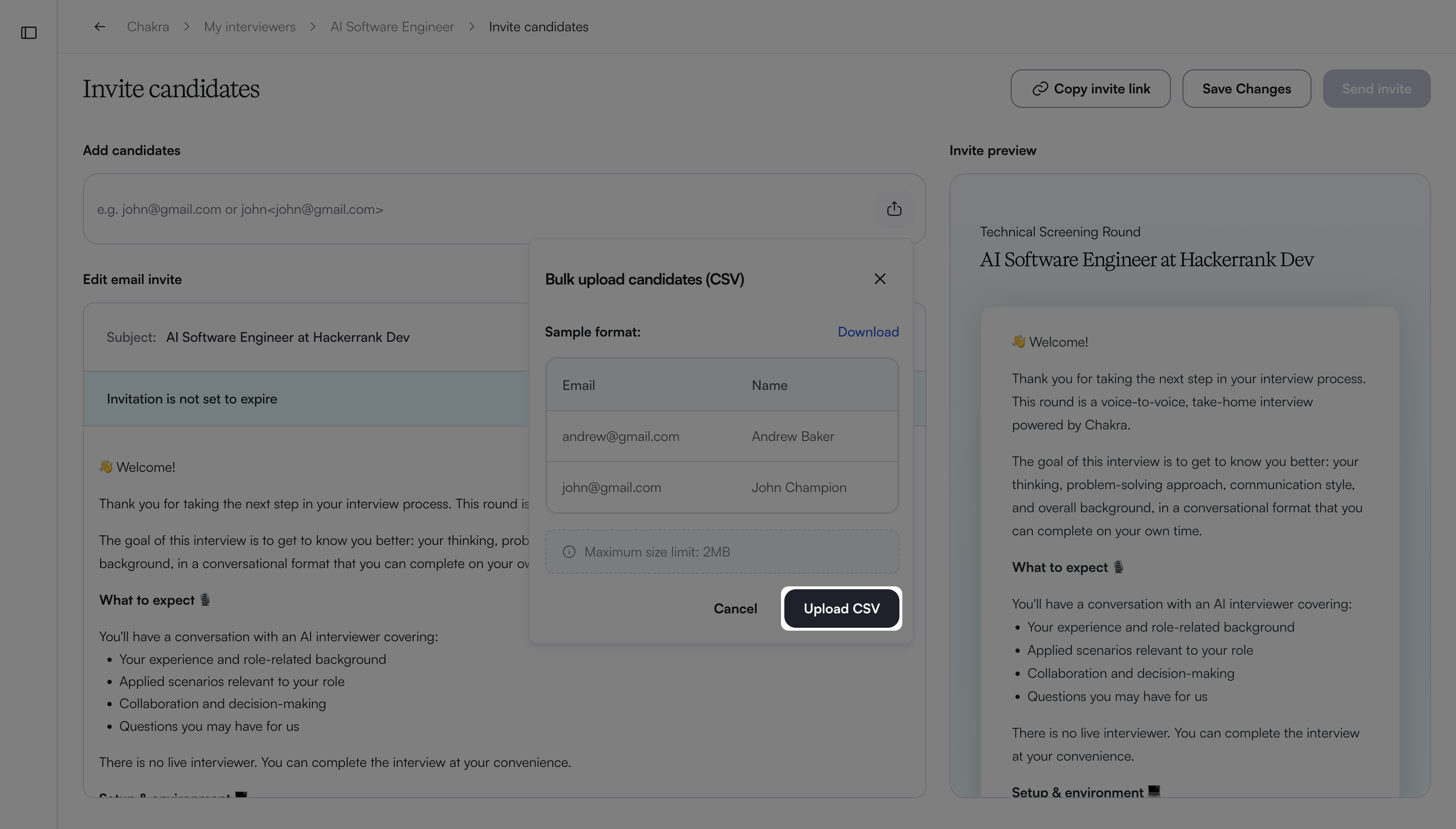Download the sample CSV format
This screenshot has height=829, width=1456.
pyautogui.click(x=868, y=332)
